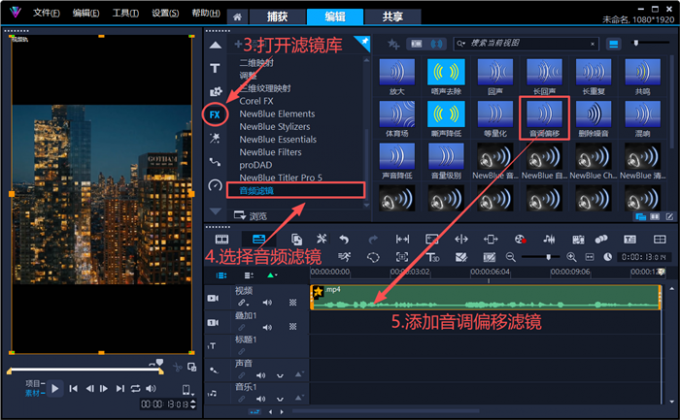Screen dimensions: 680x420
Task: Open the Title (T) library panel
Action: (x=215, y=68)
